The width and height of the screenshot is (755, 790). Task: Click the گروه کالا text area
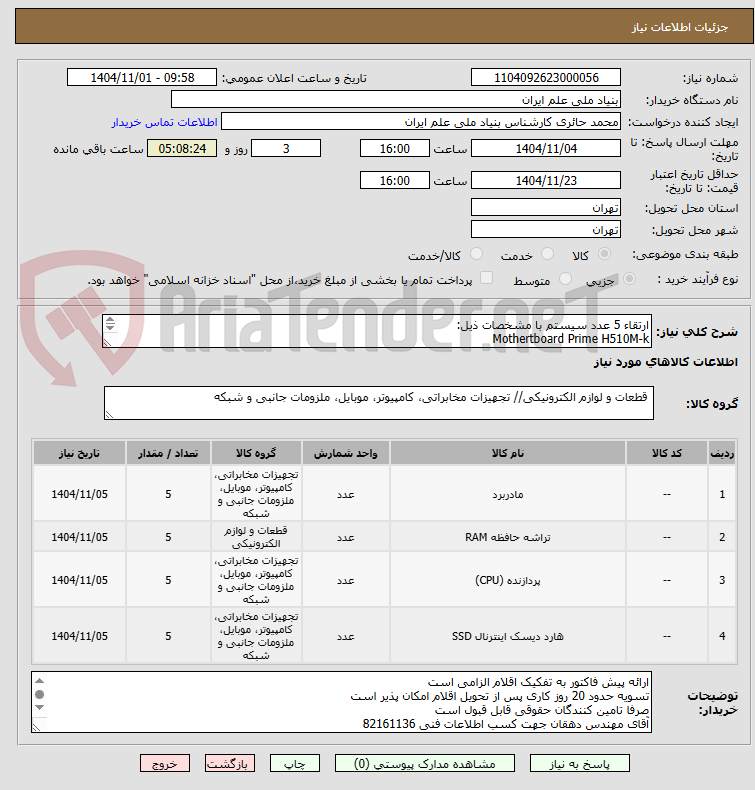point(379,403)
